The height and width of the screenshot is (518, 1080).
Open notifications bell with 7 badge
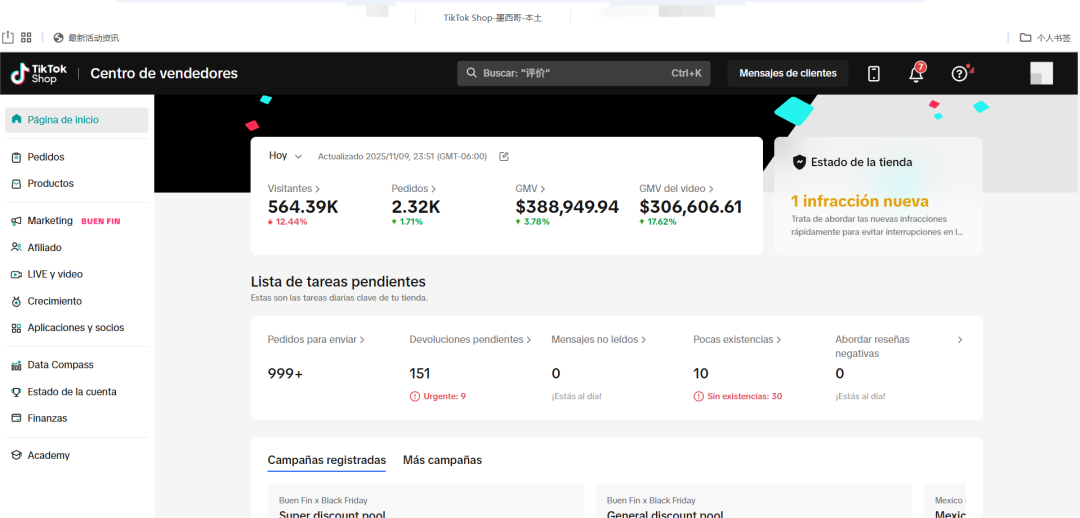point(916,73)
